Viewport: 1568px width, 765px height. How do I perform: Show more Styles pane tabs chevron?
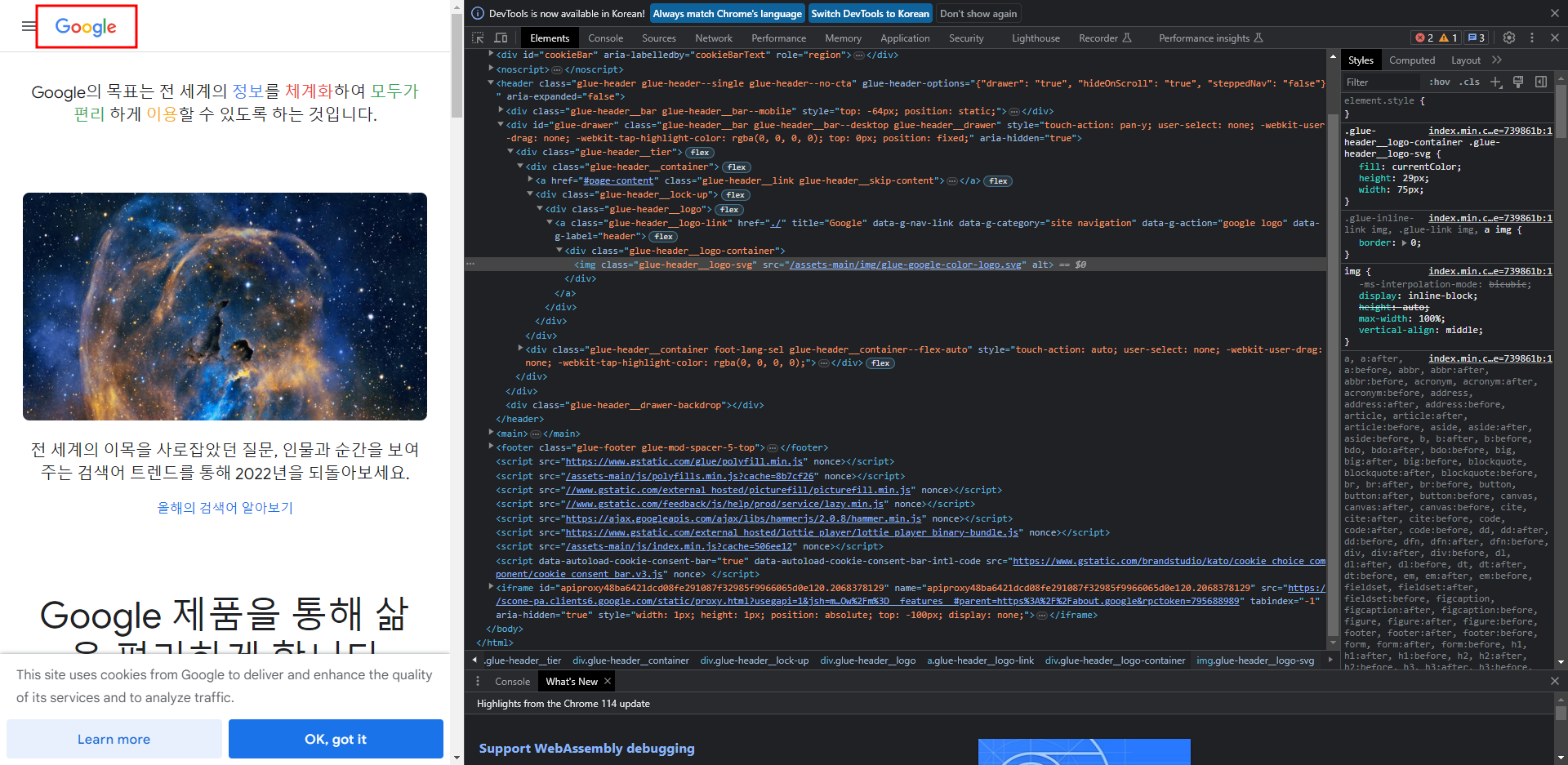pyautogui.click(x=1497, y=60)
